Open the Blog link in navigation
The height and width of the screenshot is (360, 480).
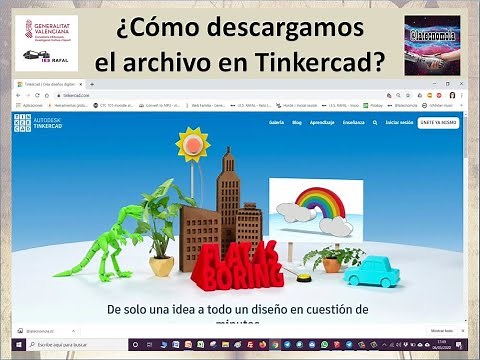[x=297, y=122]
